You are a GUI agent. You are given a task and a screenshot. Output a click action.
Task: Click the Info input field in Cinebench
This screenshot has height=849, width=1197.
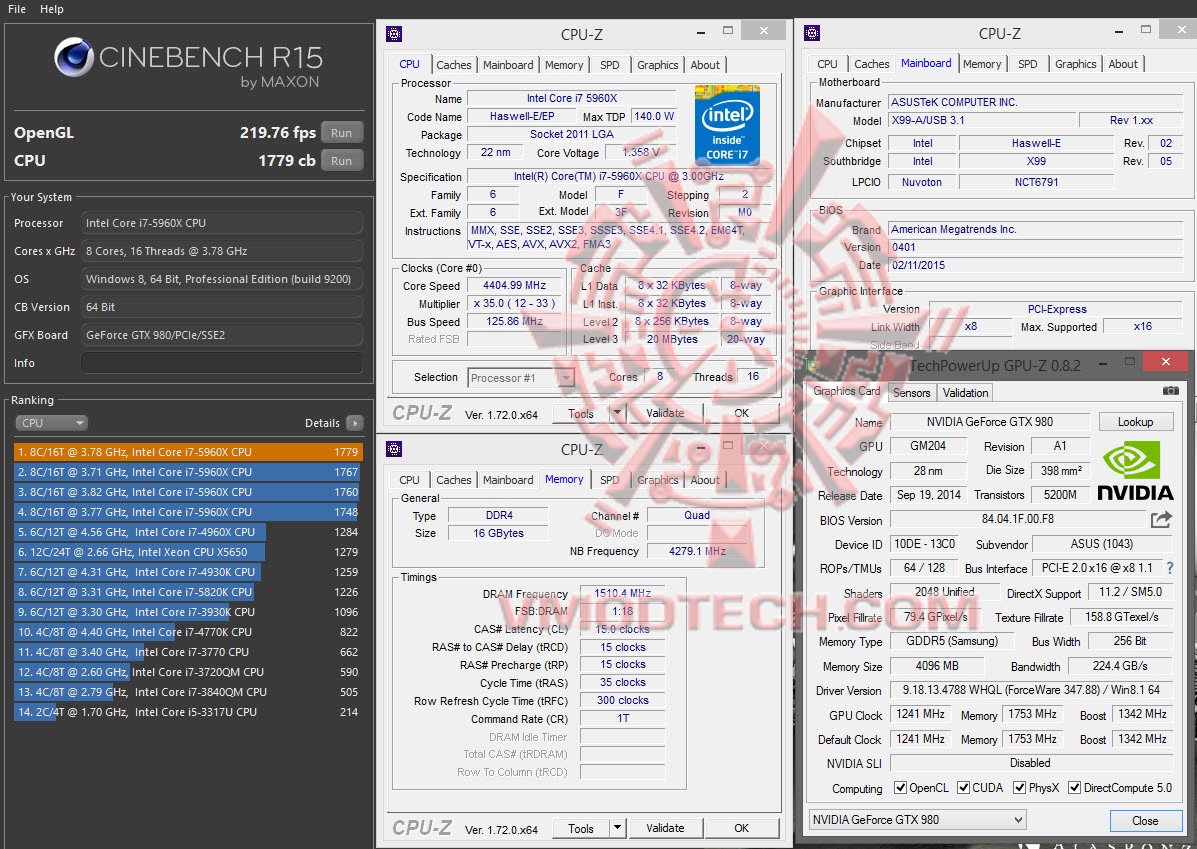click(x=221, y=363)
